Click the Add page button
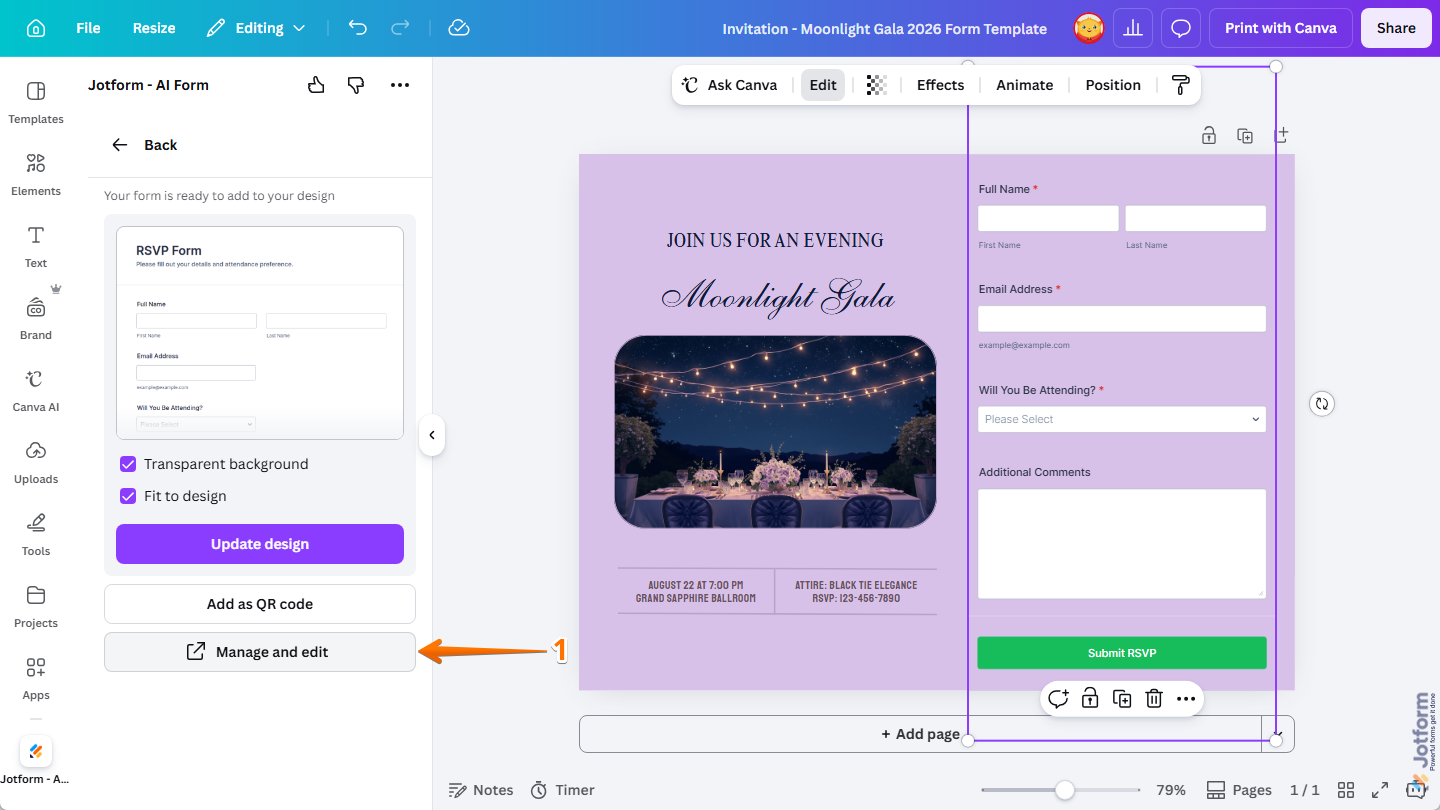This screenshot has width=1440, height=810. tap(920, 734)
